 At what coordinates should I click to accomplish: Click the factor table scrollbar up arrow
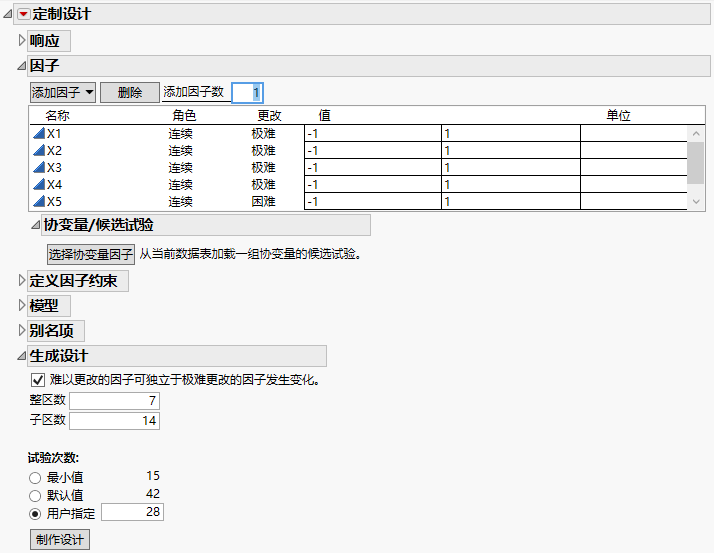[696, 134]
